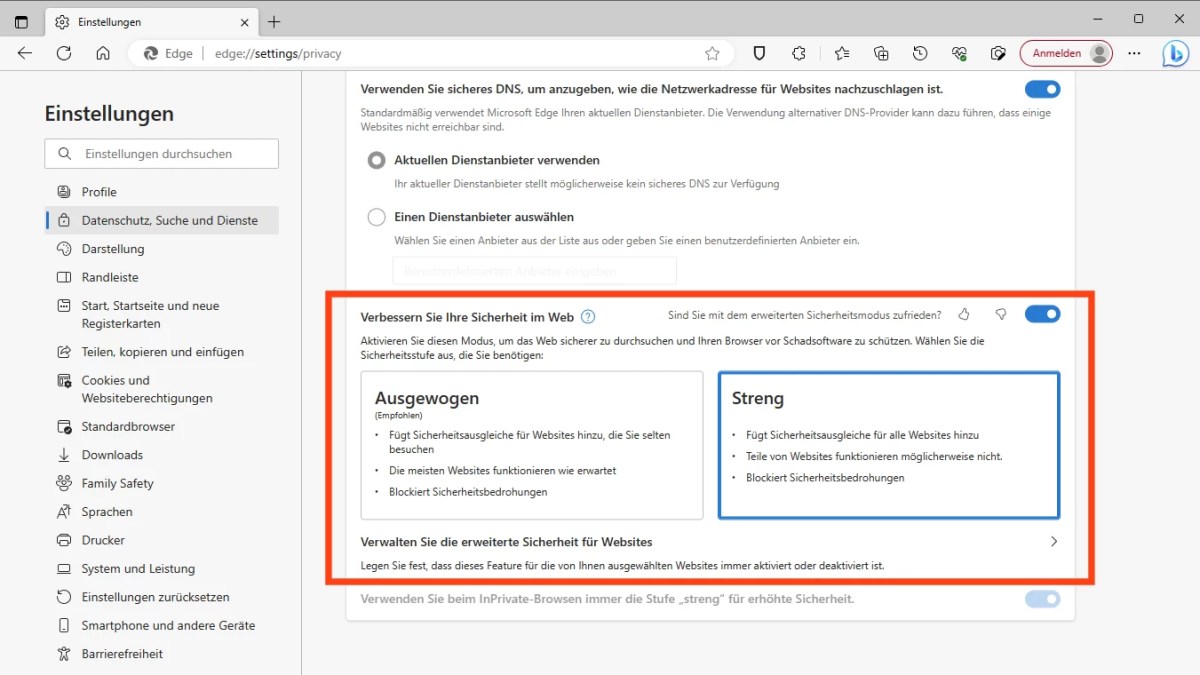The image size is (1200, 675).
Task: Open the Bitwarden shield extension icon
Action: click(759, 54)
